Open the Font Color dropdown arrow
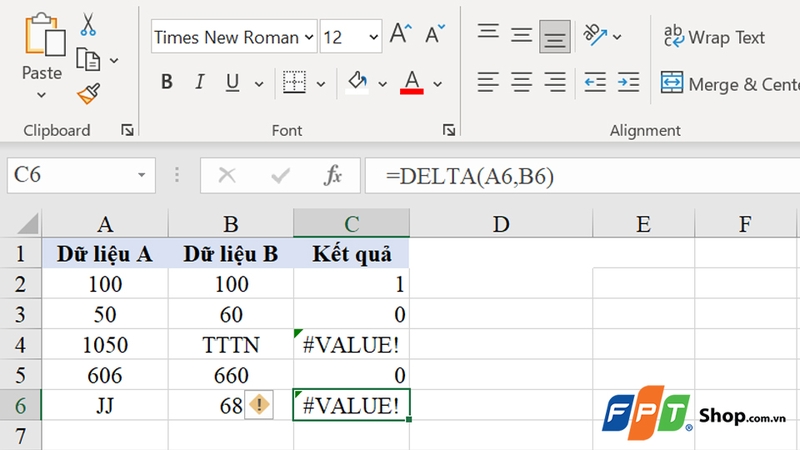Viewport: 800px width, 450px height. (x=437, y=84)
